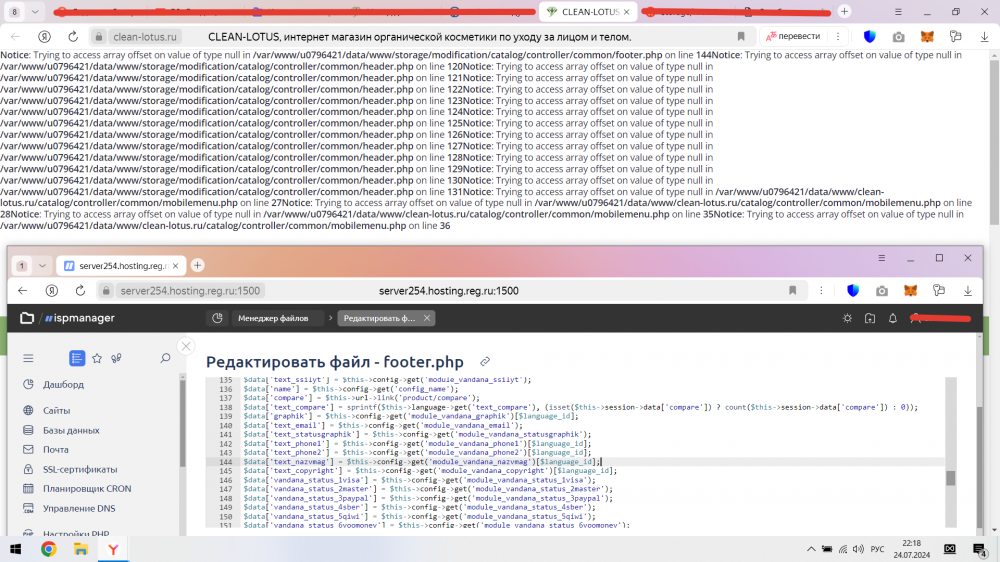Image resolution: width=1000 pixels, height=562 pixels.
Task: Reload the server254.hosting.reg.ru page
Action: [80, 291]
